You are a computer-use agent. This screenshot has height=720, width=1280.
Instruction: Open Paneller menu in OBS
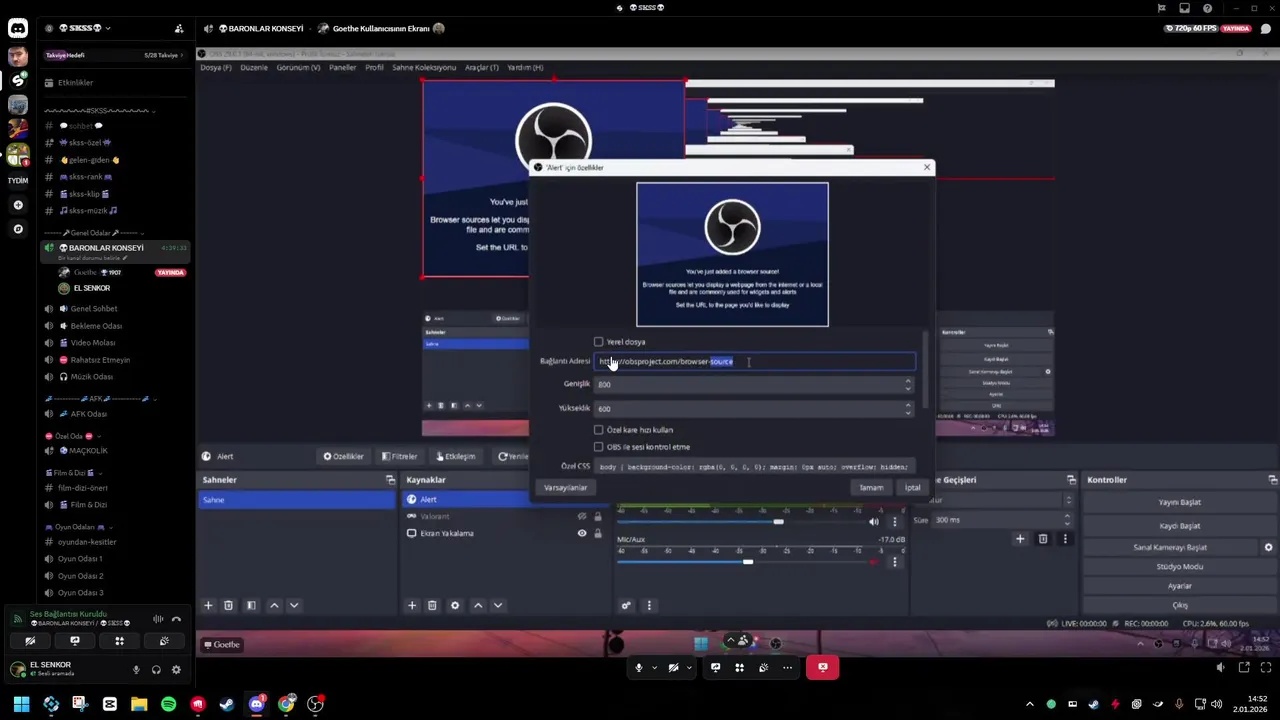[x=343, y=67]
